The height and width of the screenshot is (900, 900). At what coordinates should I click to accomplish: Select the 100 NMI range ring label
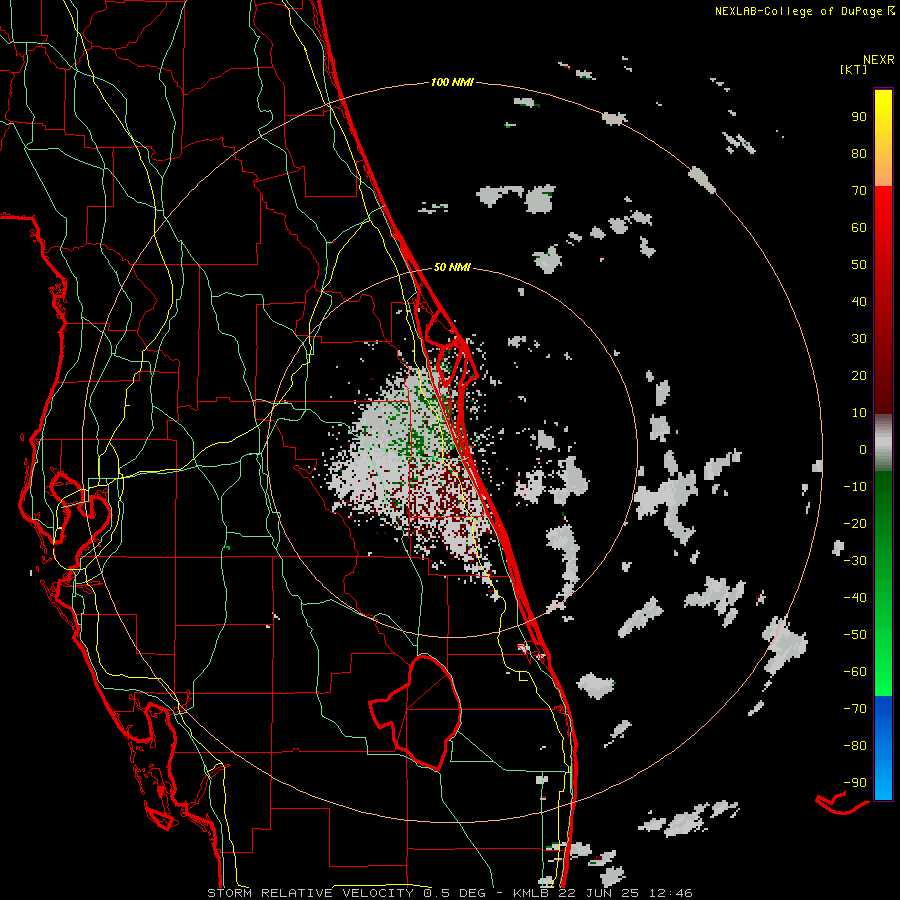pos(452,83)
